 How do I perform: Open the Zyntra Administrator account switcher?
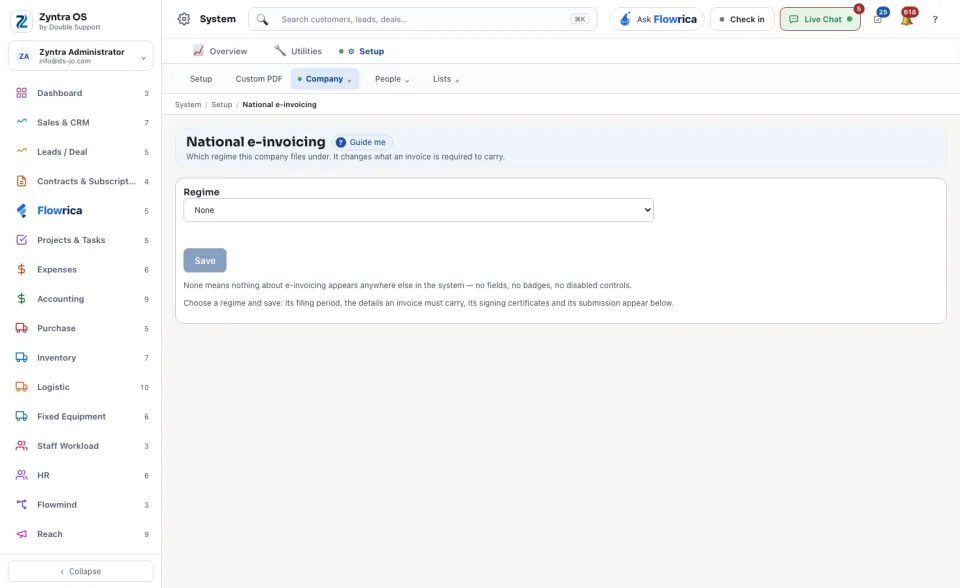[81, 56]
